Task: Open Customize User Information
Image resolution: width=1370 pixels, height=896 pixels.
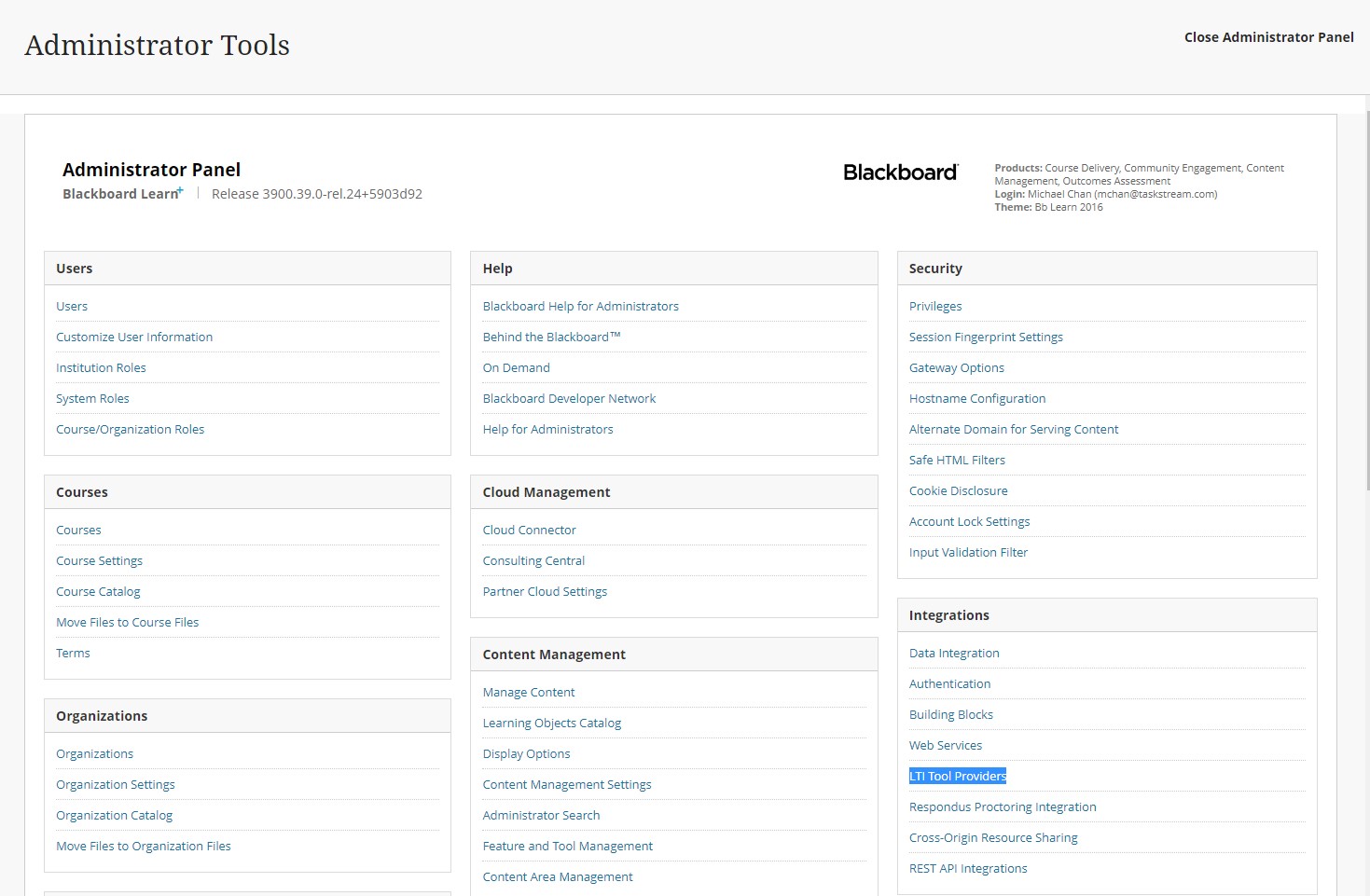Action: [134, 337]
